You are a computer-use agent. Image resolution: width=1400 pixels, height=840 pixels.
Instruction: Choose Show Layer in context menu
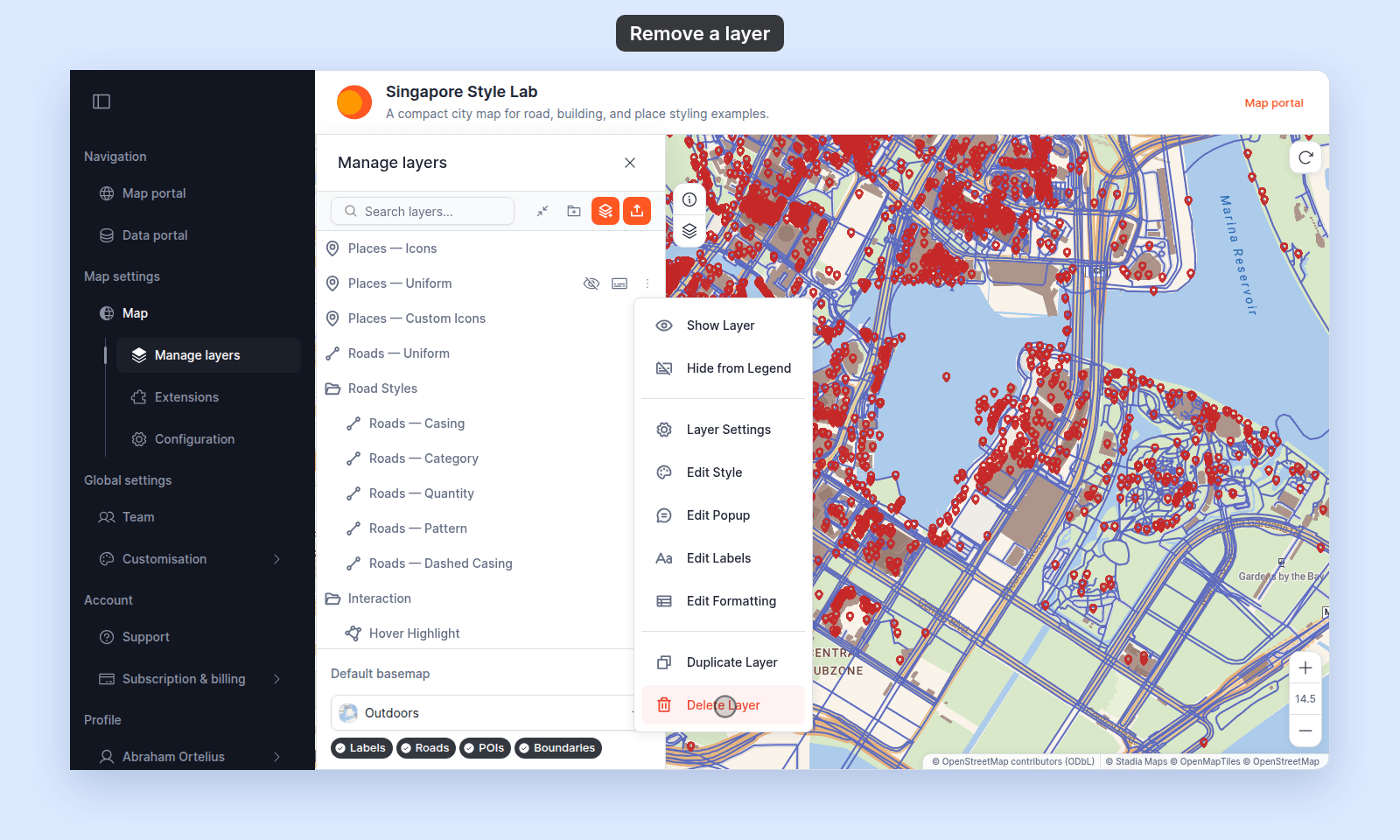[723, 325]
